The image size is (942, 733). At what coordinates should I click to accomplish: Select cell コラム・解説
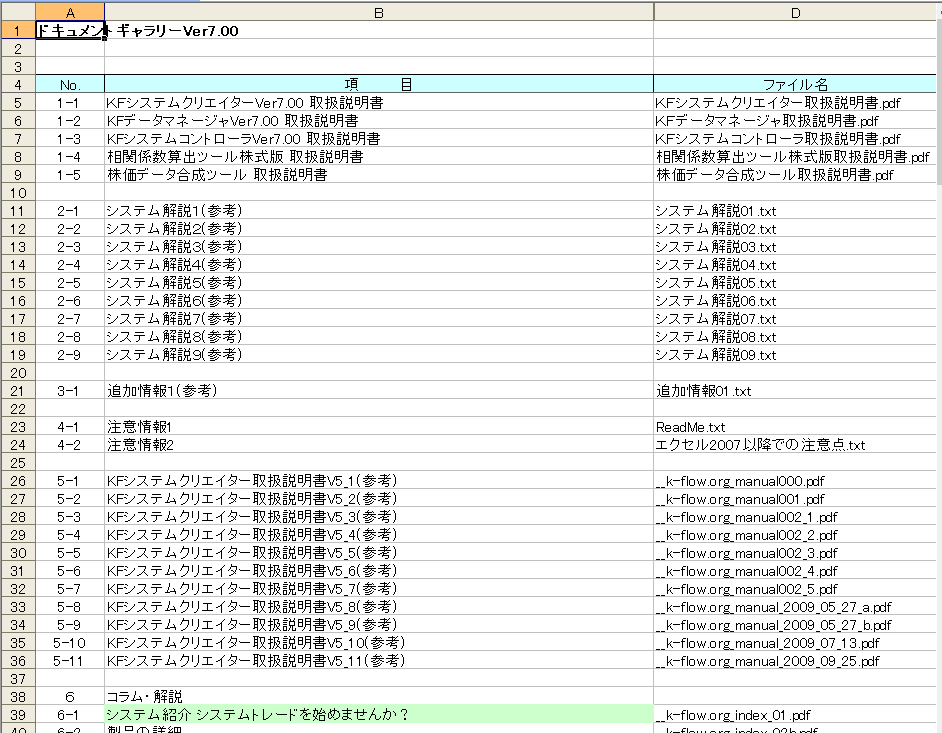(x=378, y=697)
